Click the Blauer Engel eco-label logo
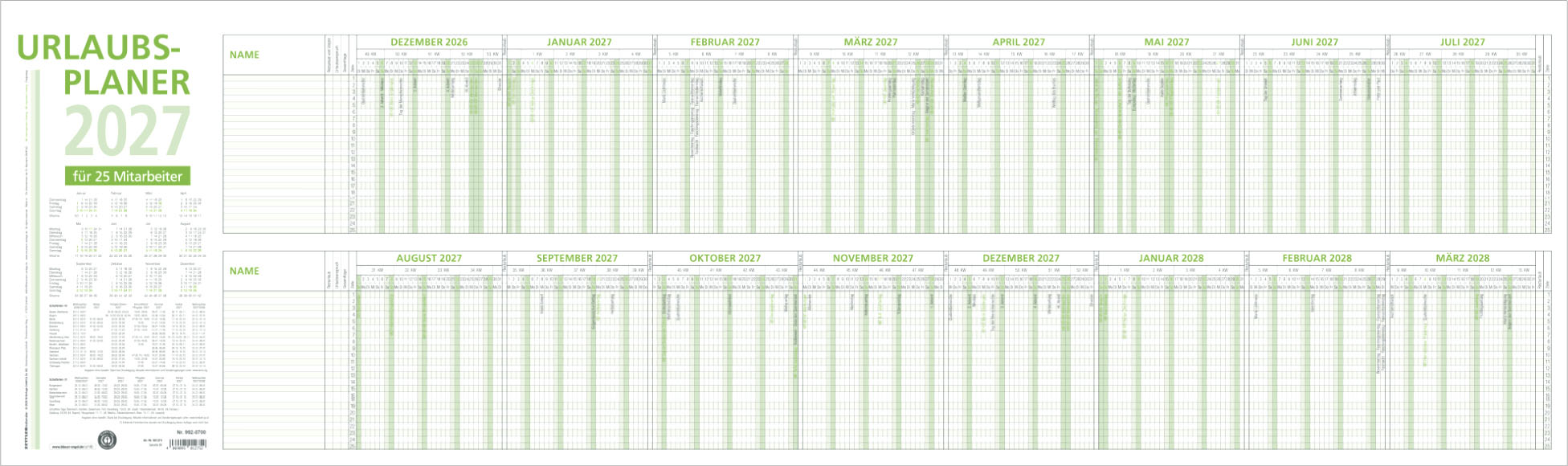Image resolution: width=1568 pixels, height=466 pixels. tap(107, 440)
